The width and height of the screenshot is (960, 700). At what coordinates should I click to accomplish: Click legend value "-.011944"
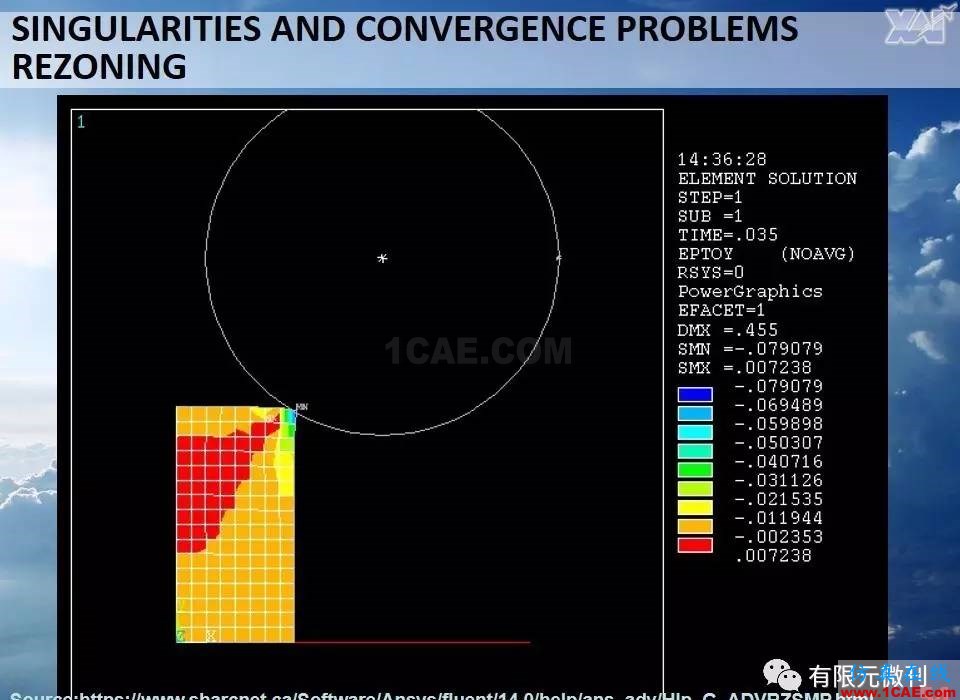pyautogui.click(x=778, y=518)
